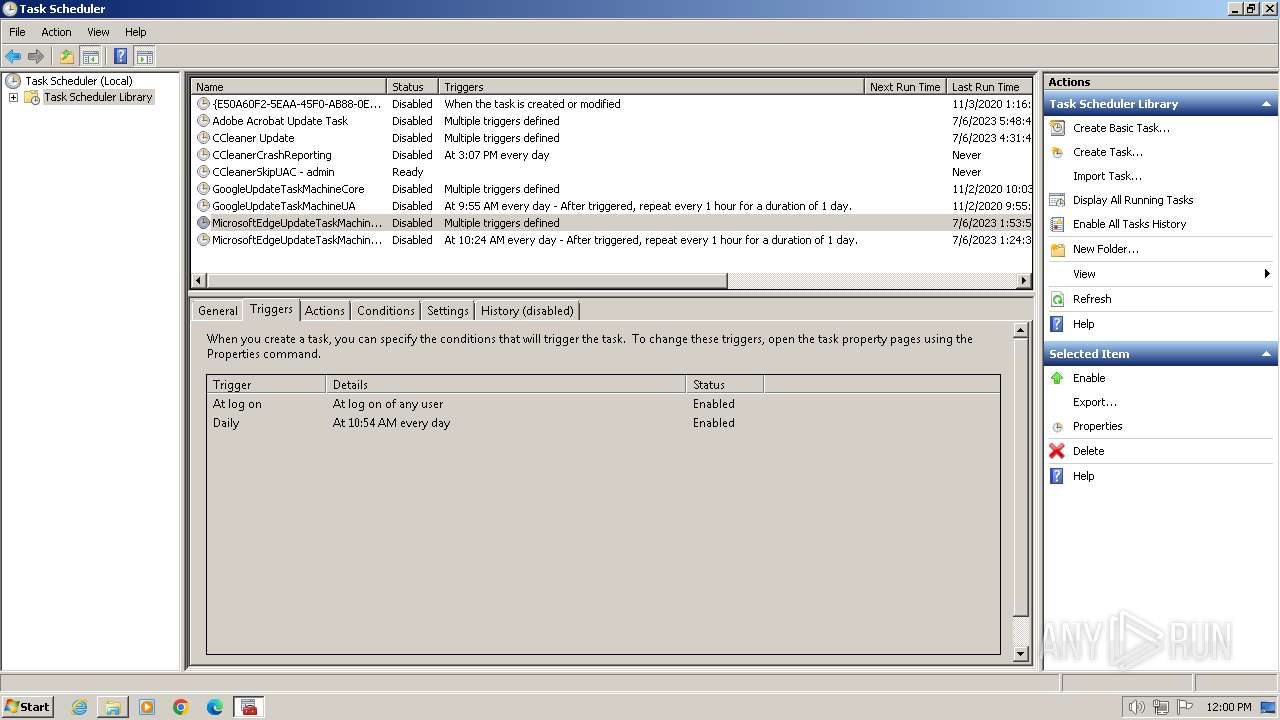The height and width of the screenshot is (720, 1280).
Task: Click the green Enable arrow icon
Action: (1057, 378)
